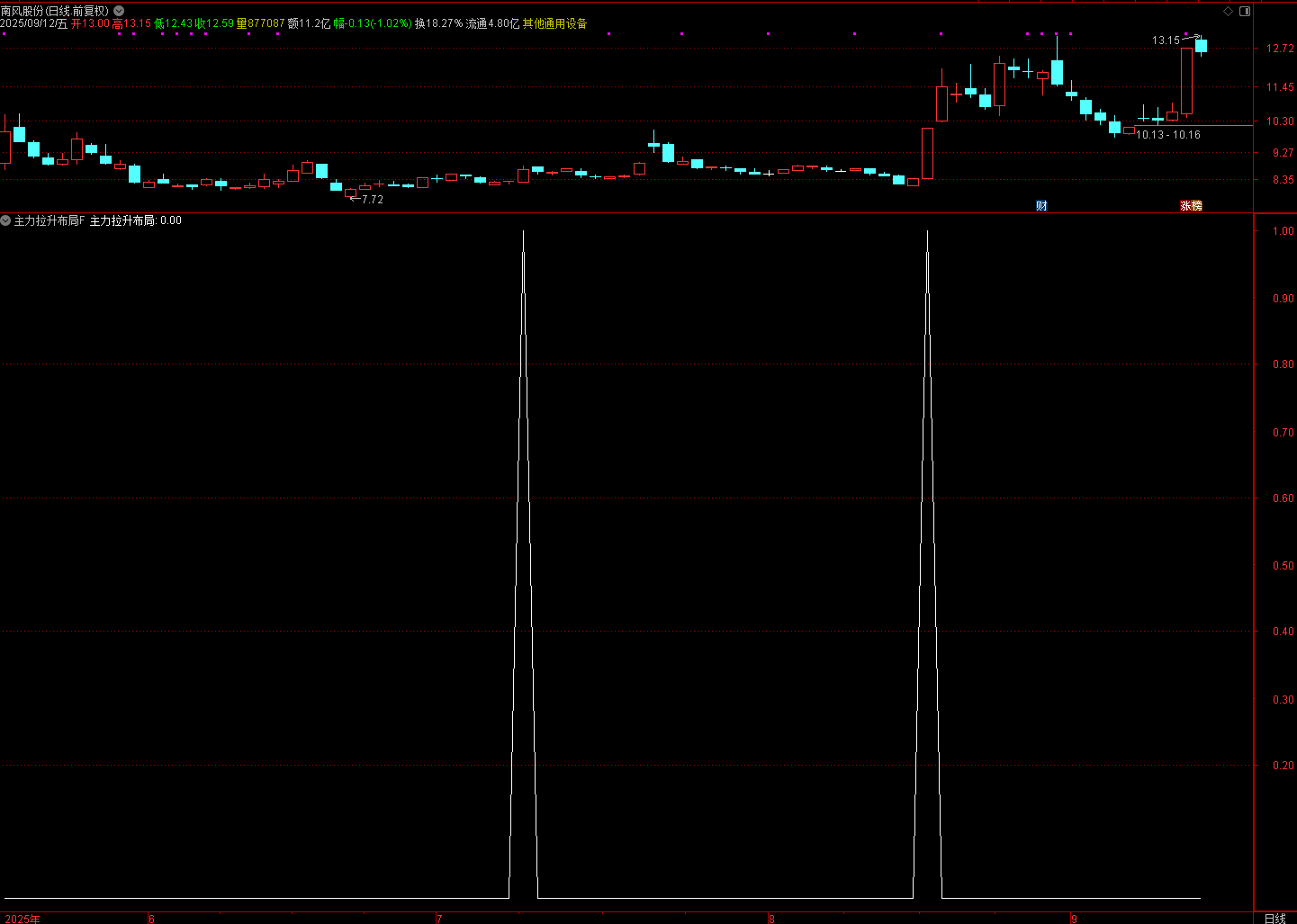Click the 日线 period button
Screen dimensions: 1297x924
1274,918
